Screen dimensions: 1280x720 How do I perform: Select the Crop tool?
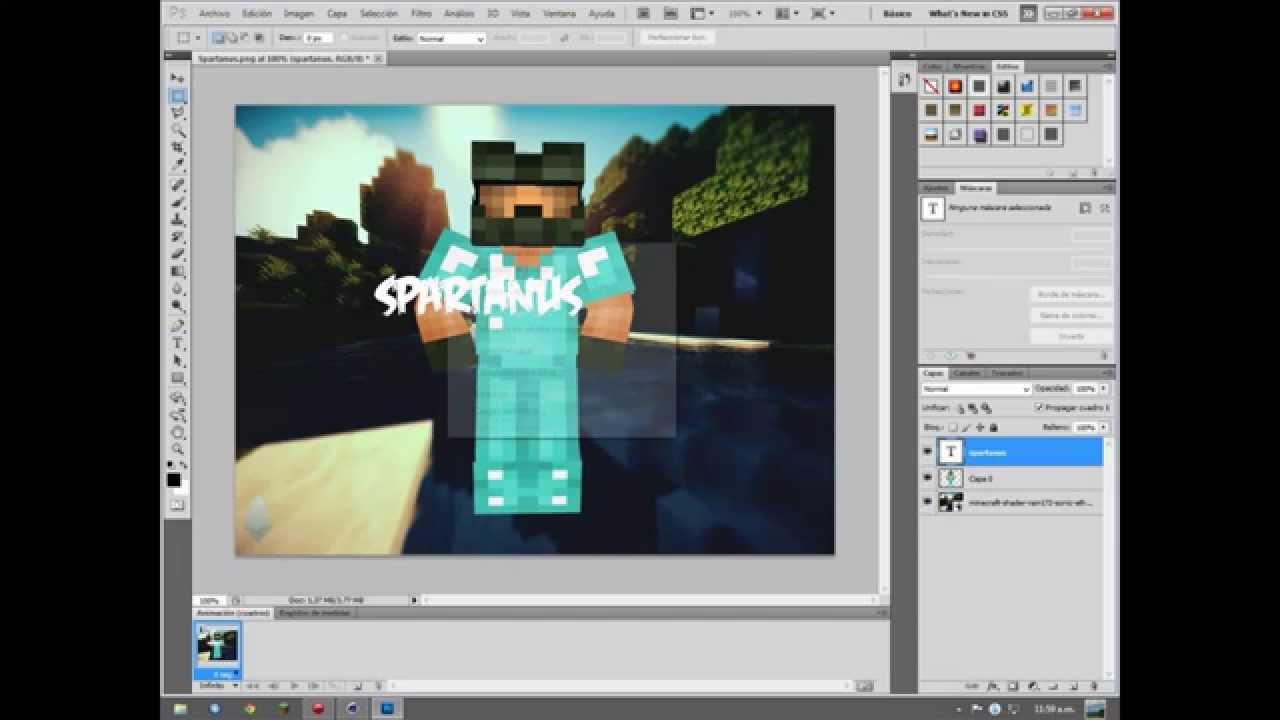[178, 148]
